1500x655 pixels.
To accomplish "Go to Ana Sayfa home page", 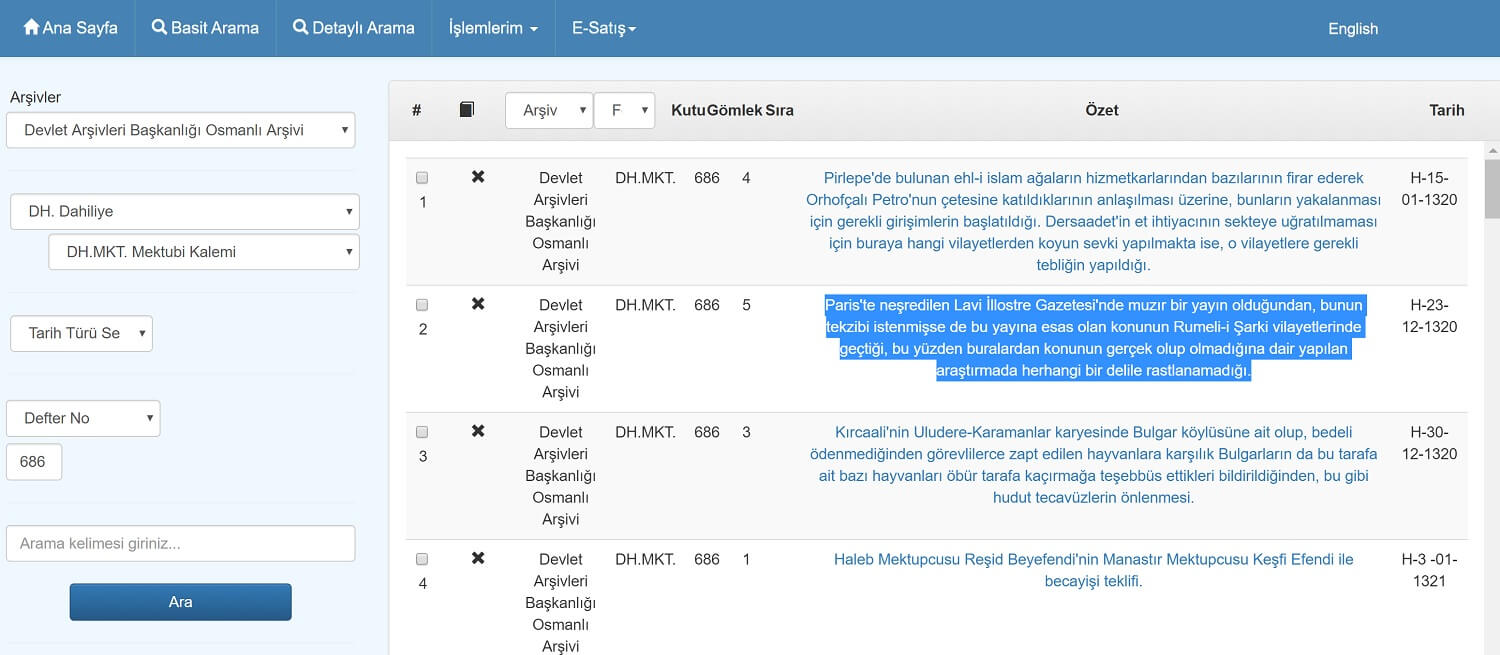I will tap(70, 28).
